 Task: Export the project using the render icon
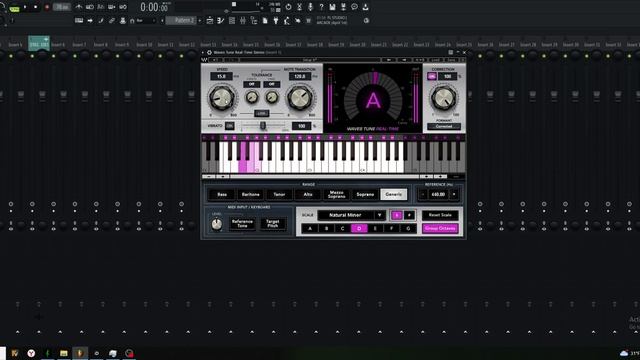click(x=343, y=7)
